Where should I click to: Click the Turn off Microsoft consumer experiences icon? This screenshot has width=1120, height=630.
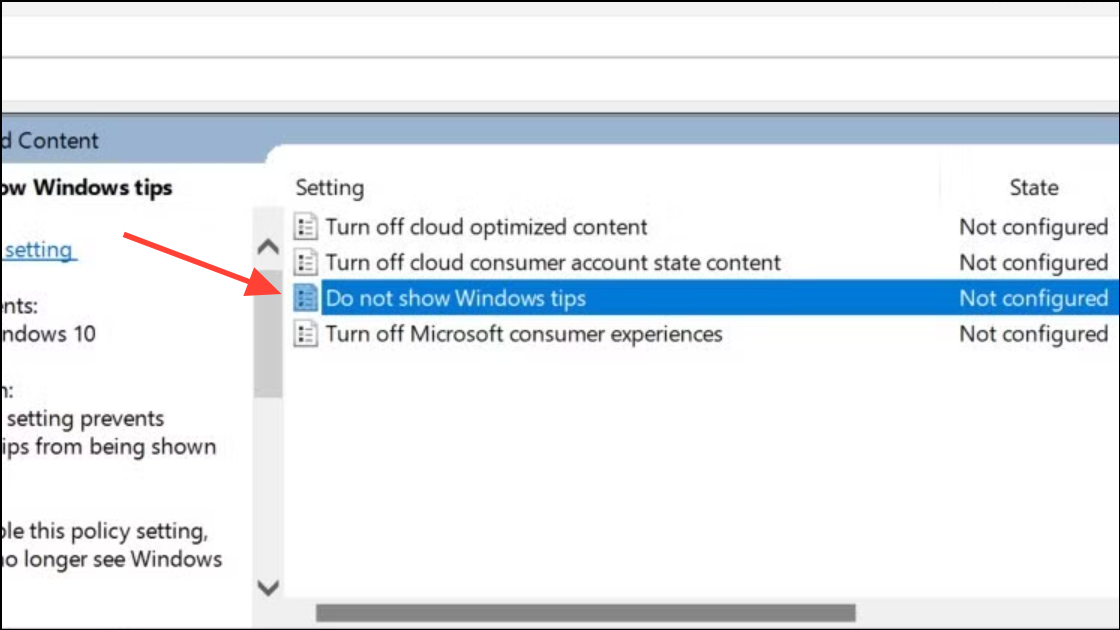(305, 334)
